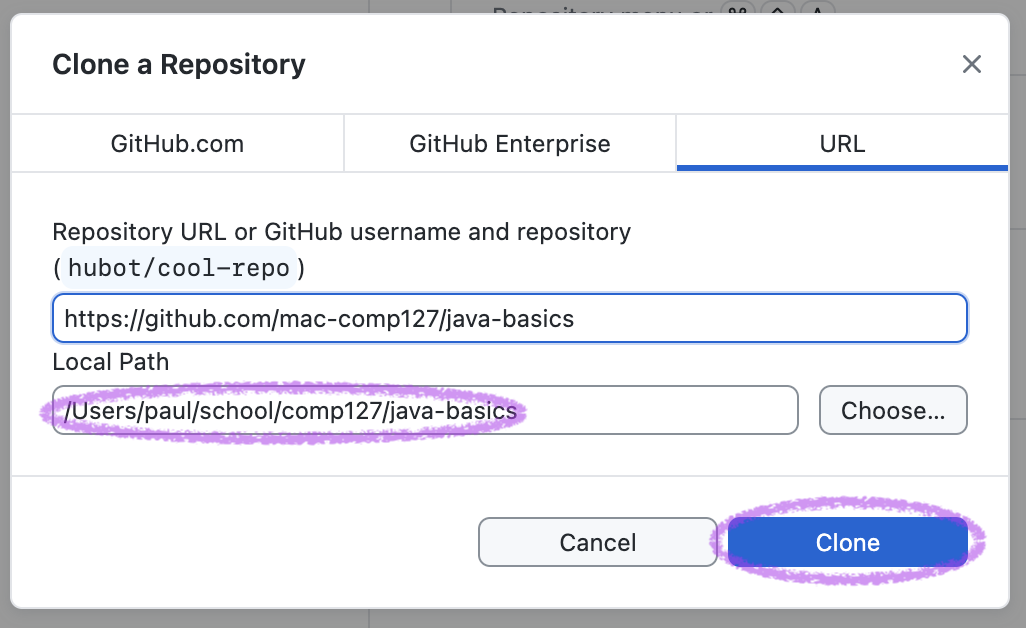Screen dimensions: 1026x628
Task: Switch to the GitHub.com tab
Action: (177, 143)
